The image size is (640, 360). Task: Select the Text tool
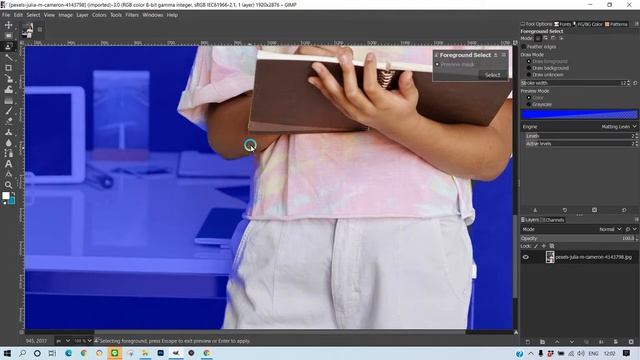tap(8, 164)
